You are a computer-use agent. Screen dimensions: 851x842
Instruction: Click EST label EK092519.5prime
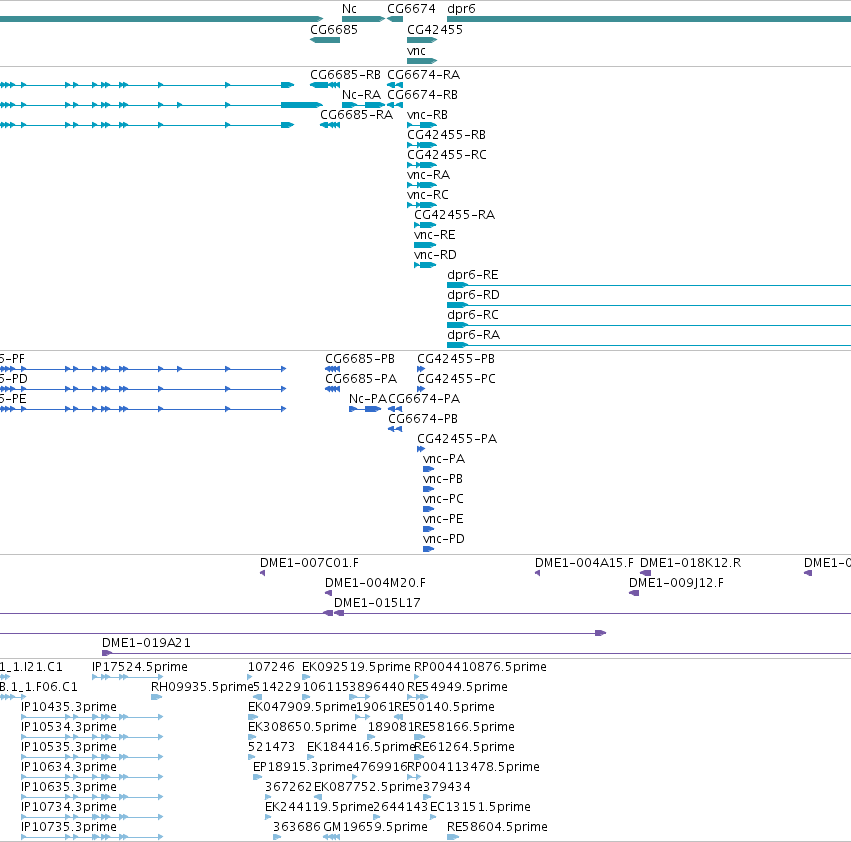pos(357,667)
